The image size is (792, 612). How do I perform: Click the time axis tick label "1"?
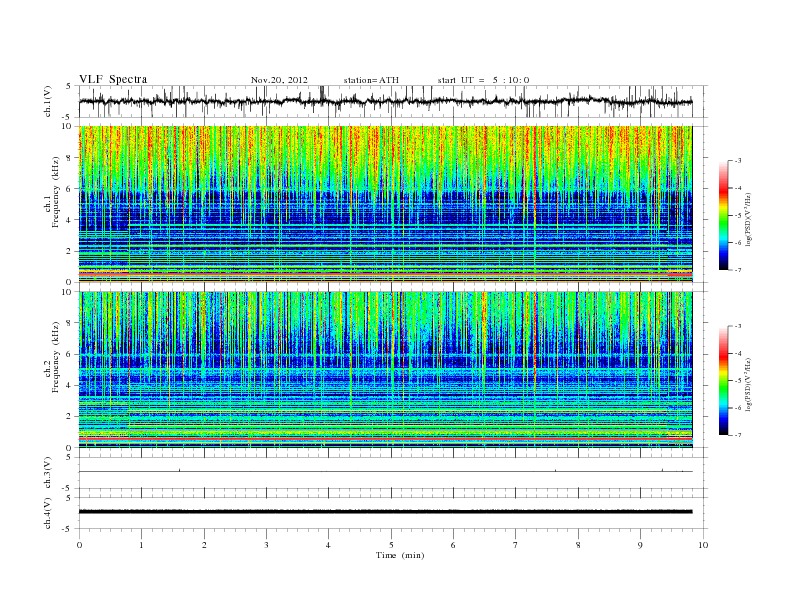[x=141, y=545]
